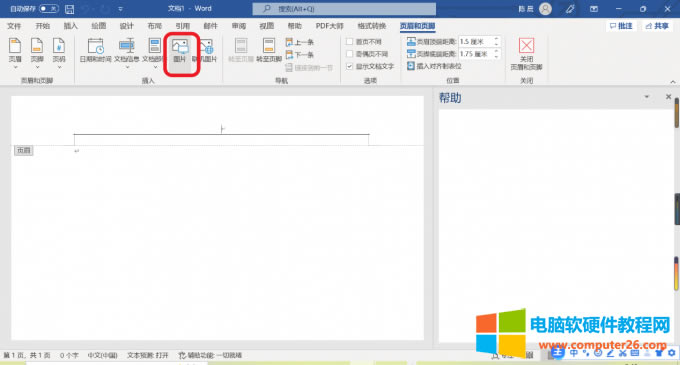Screen dimensions: 680x365
Task: Click the Share (共享) button
Action: point(657,26)
